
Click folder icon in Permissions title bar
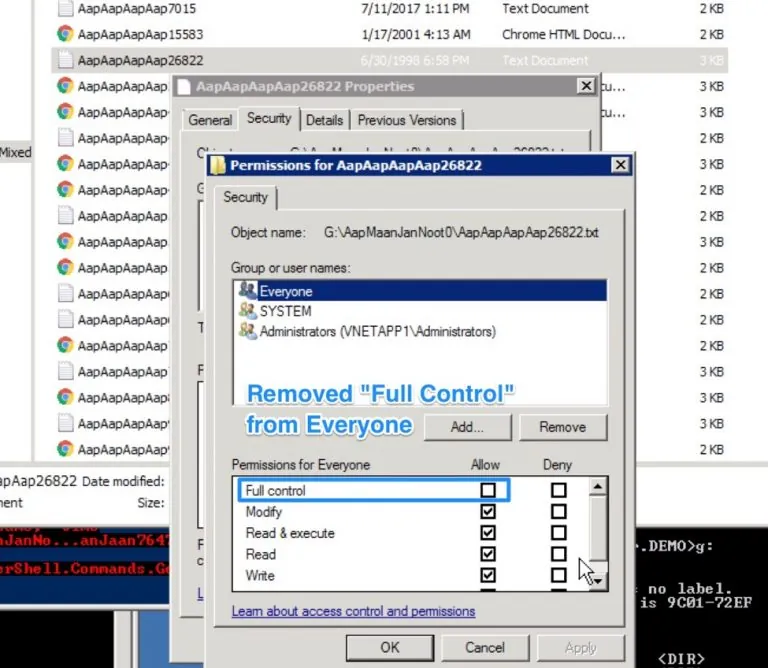point(218,165)
